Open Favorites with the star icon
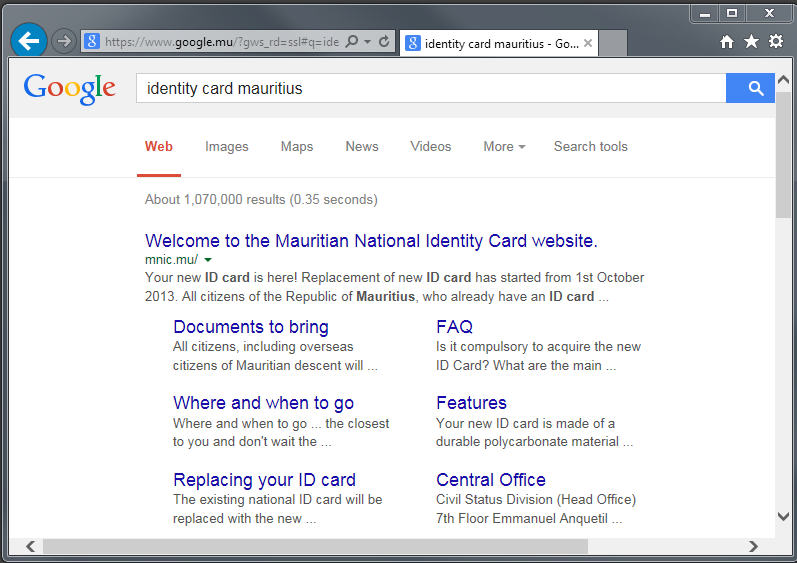Viewport: 797px width, 563px height. [x=751, y=41]
